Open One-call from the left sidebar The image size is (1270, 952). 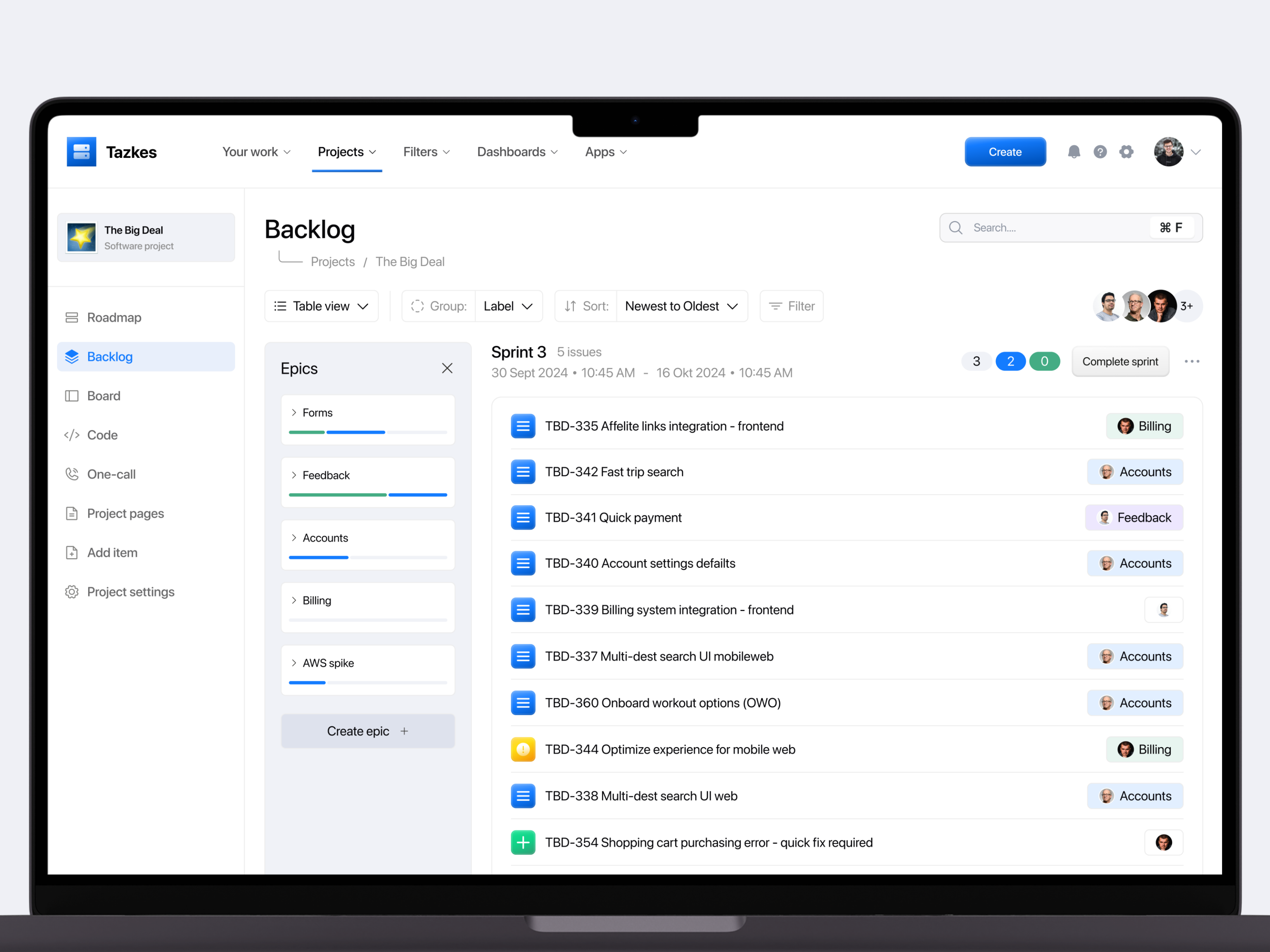[x=111, y=474]
